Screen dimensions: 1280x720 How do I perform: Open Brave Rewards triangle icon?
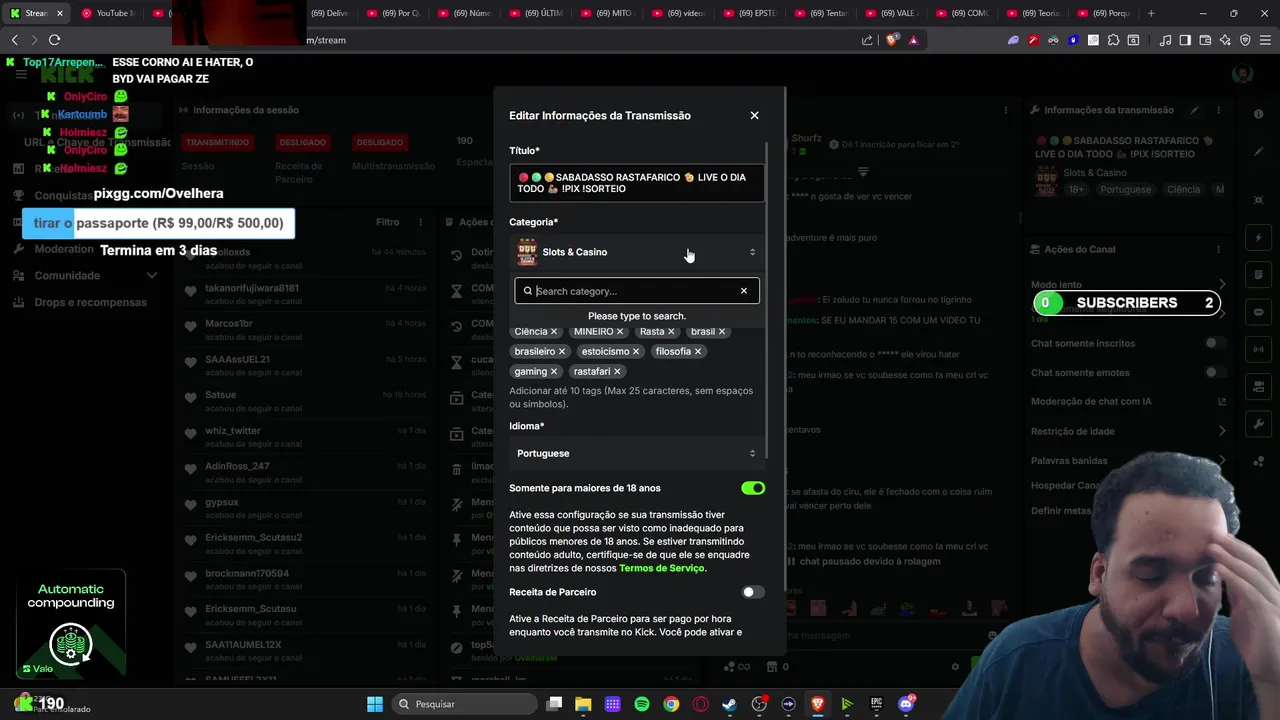(x=913, y=40)
